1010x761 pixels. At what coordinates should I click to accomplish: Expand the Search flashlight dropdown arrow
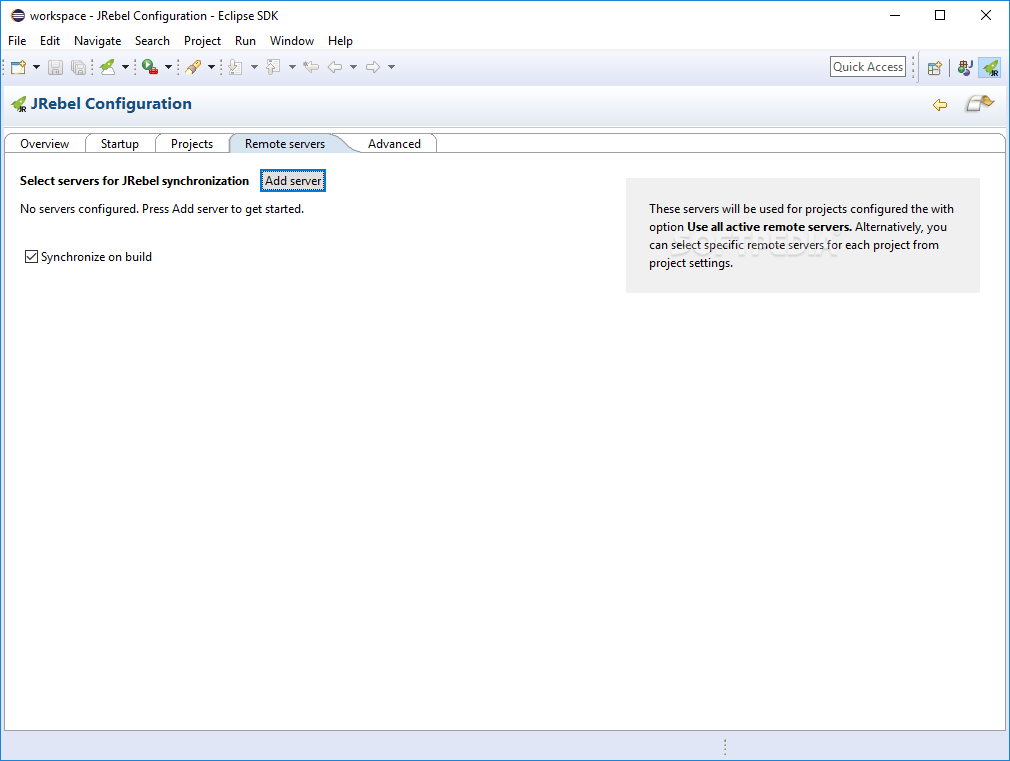coord(211,67)
